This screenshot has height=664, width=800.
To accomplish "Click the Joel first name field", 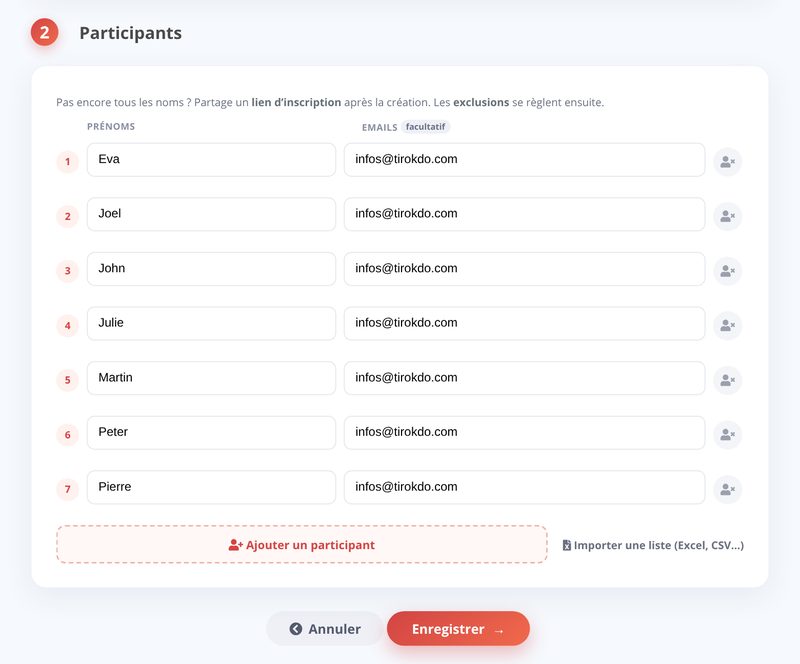I will [211, 214].
